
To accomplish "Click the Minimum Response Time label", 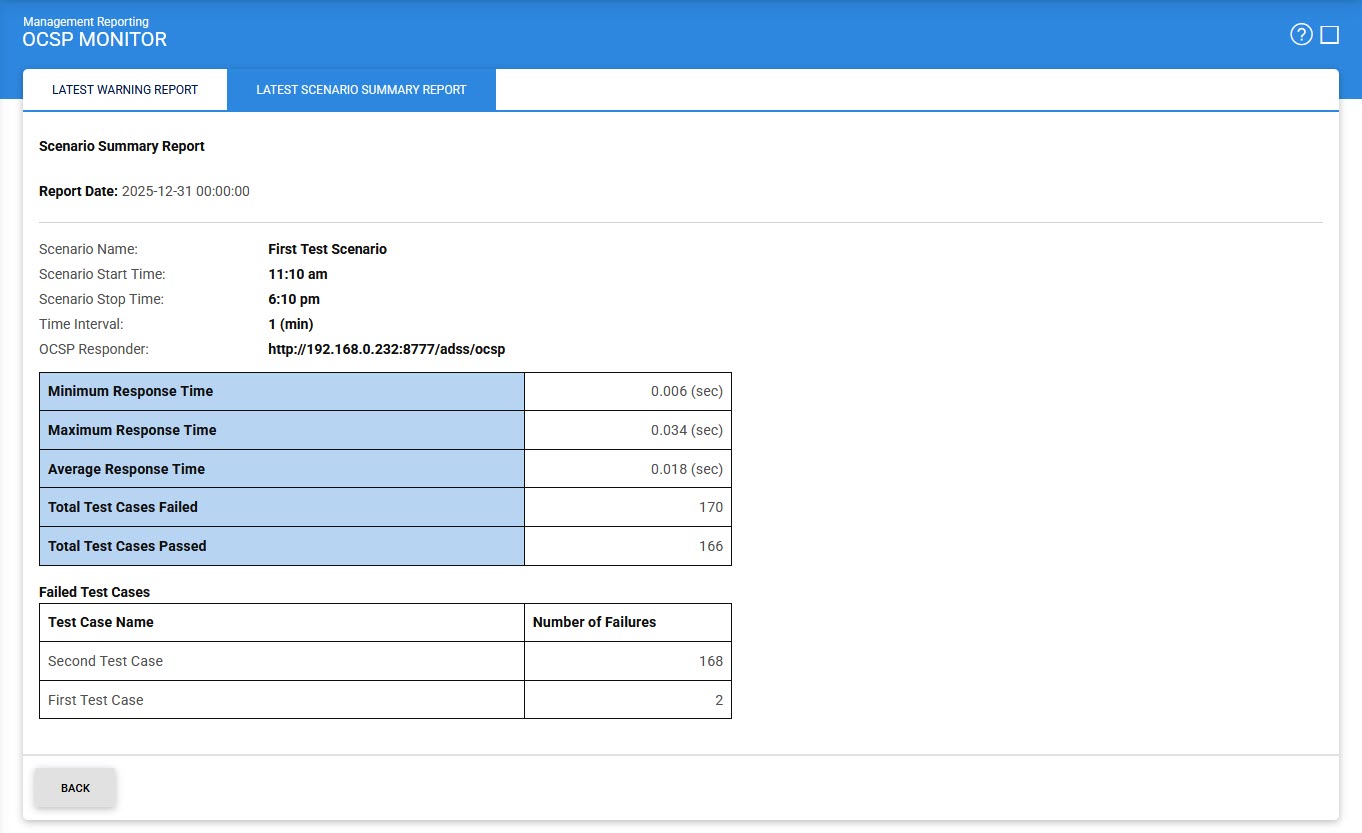I will click(x=130, y=391).
